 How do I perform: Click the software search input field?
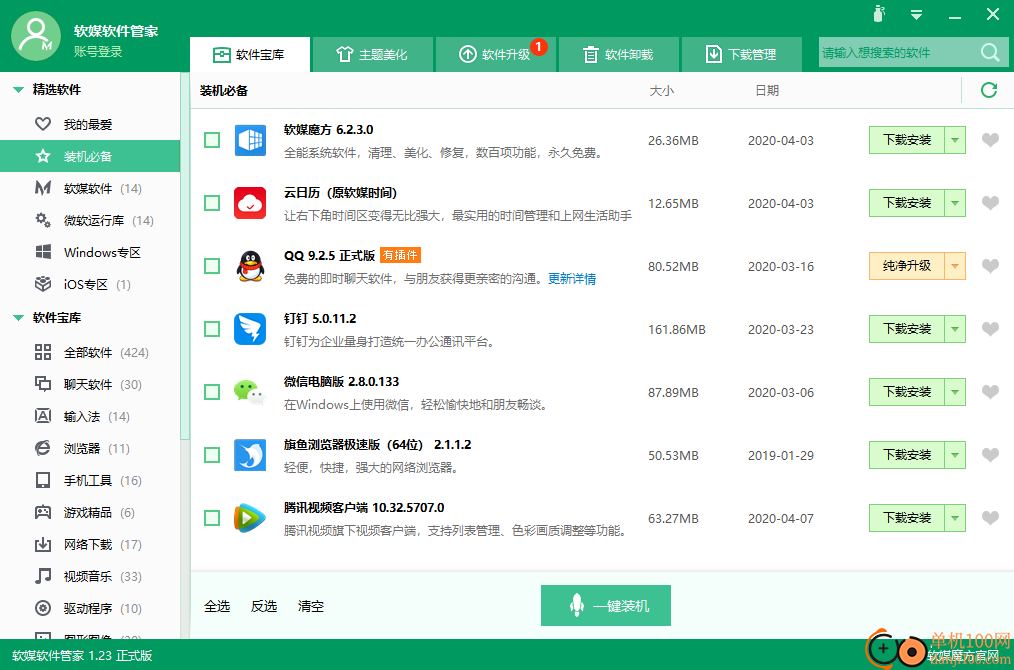[x=899, y=52]
